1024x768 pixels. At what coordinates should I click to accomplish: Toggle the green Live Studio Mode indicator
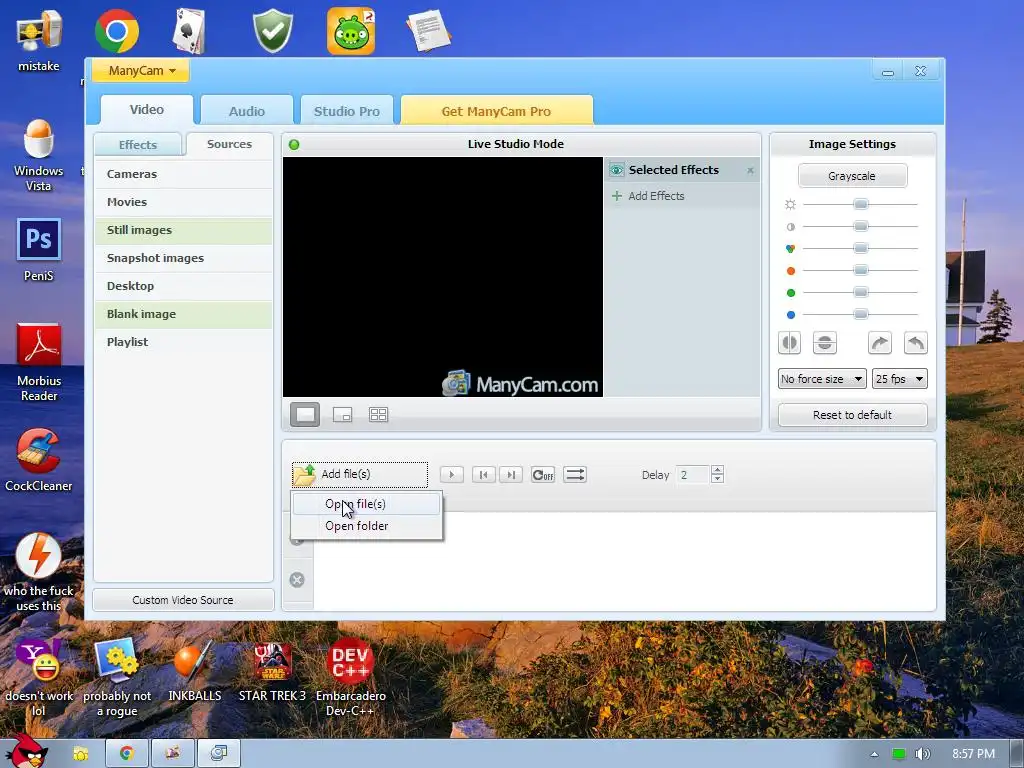(294, 144)
